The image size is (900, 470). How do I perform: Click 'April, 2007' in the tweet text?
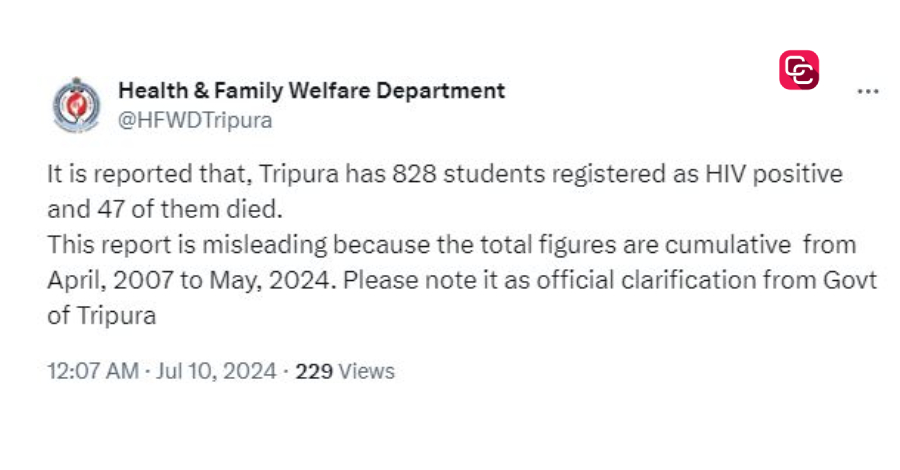pyautogui.click(x=110, y=281)
